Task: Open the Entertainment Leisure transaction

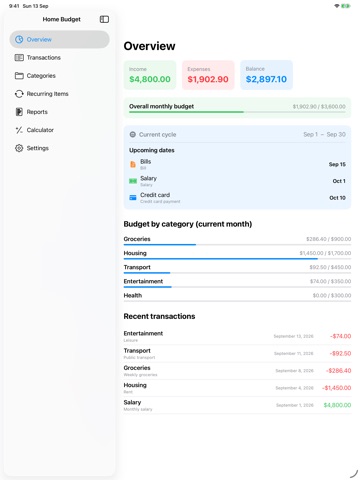Action: (x=237, y=336)
